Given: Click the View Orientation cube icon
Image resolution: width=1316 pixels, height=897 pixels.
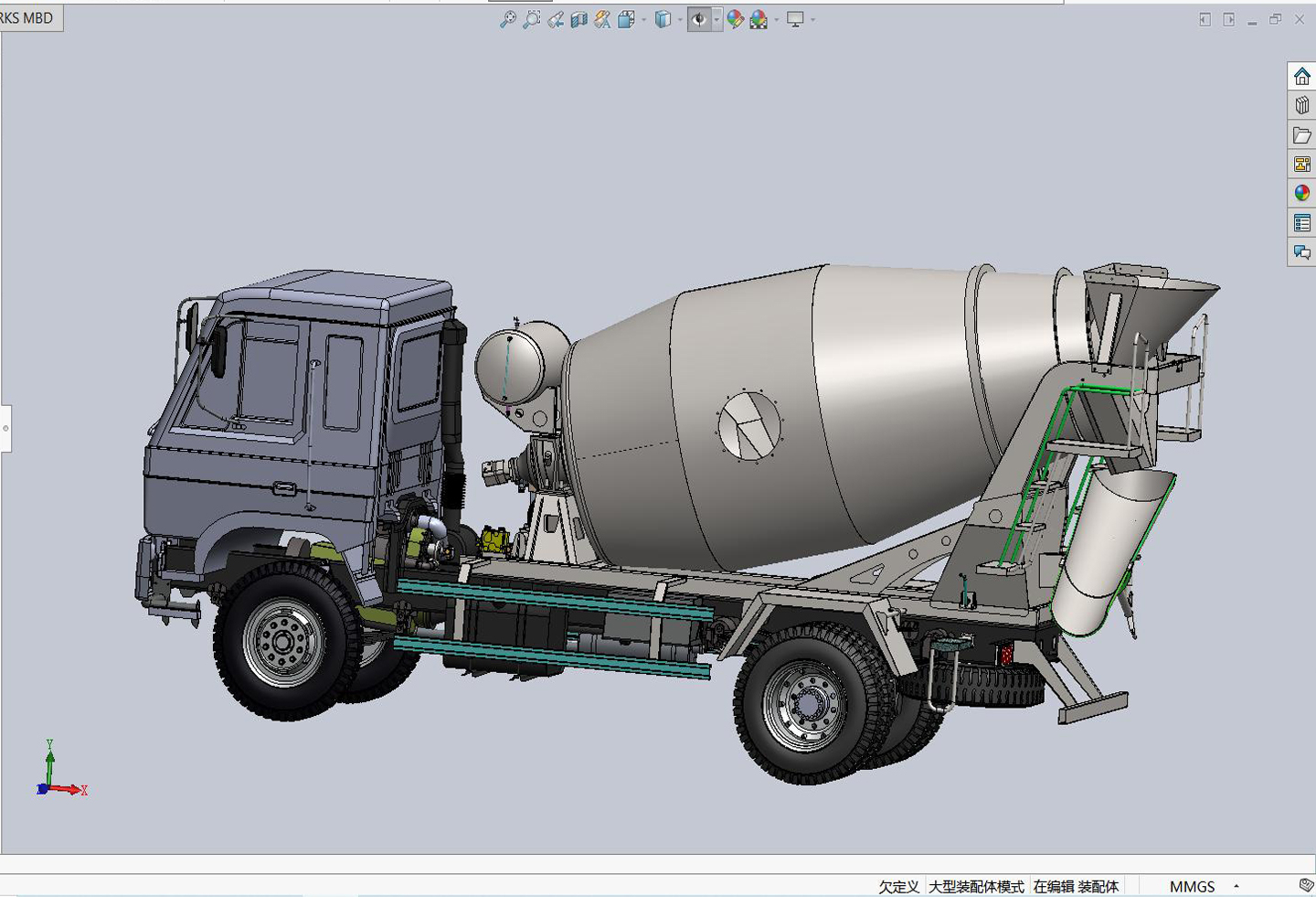Looking at the screenshot, I should coord(626,19).
